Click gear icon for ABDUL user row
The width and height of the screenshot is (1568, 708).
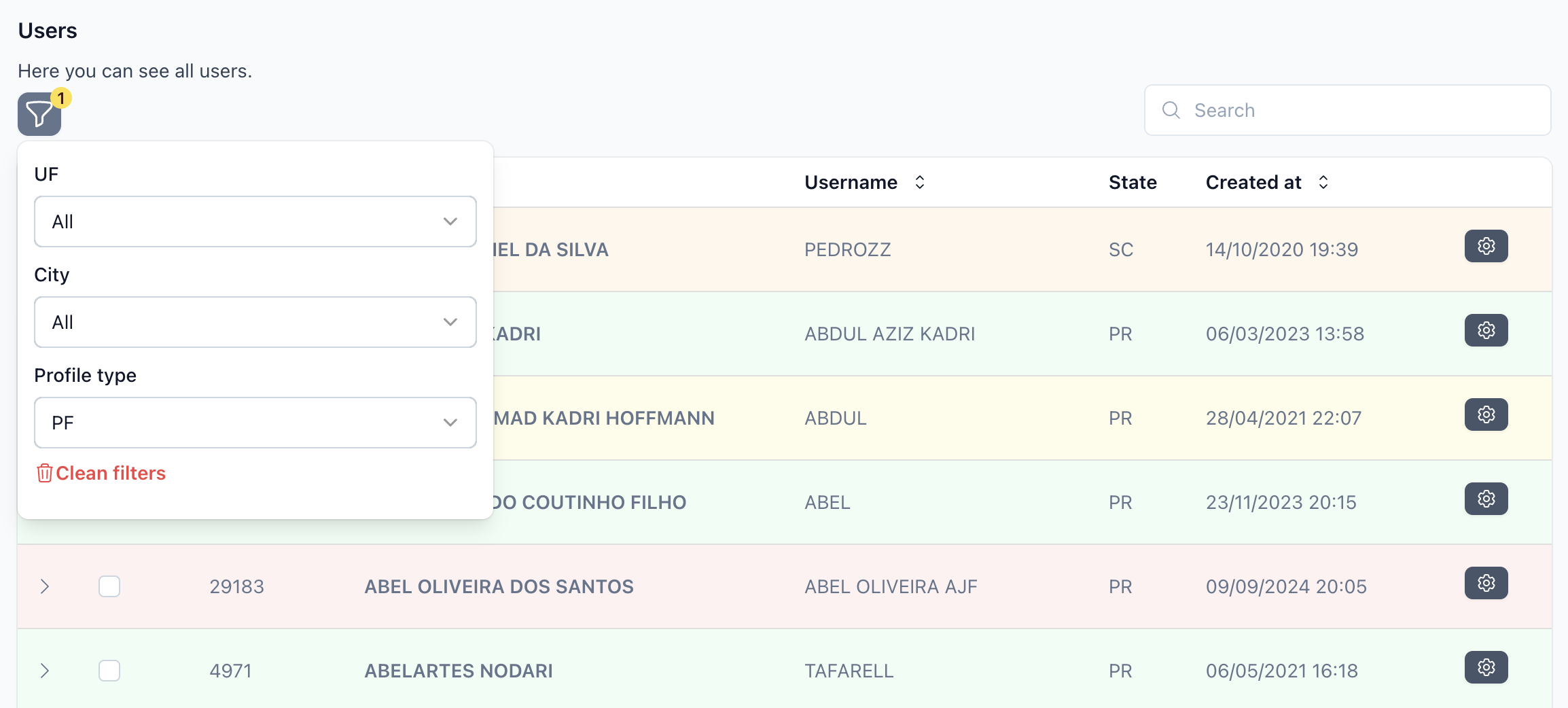click(x=1486, y=414)
